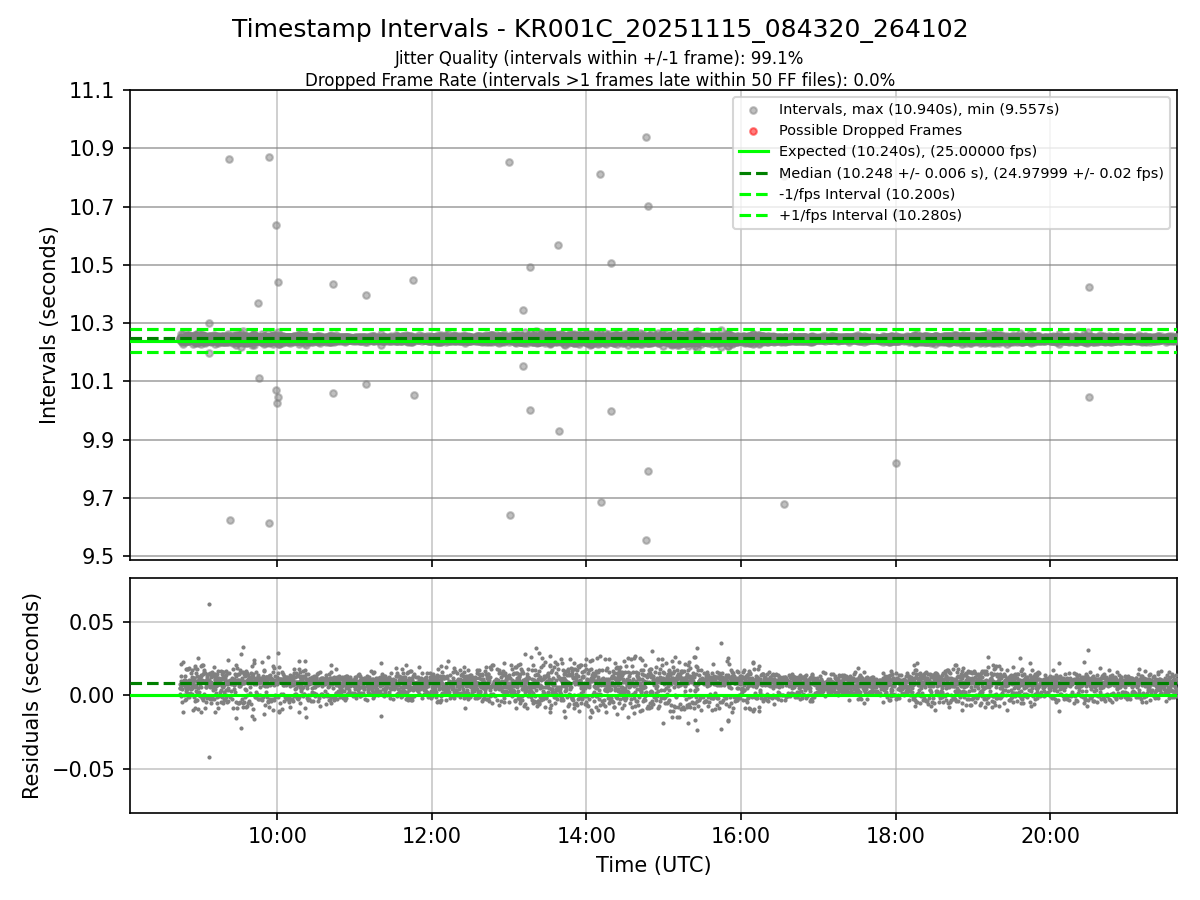1200x900 pixels.
Task: Click the "Median (10.248 +/- 0.006 s)" legend entry
Action: tap(971, 173)
